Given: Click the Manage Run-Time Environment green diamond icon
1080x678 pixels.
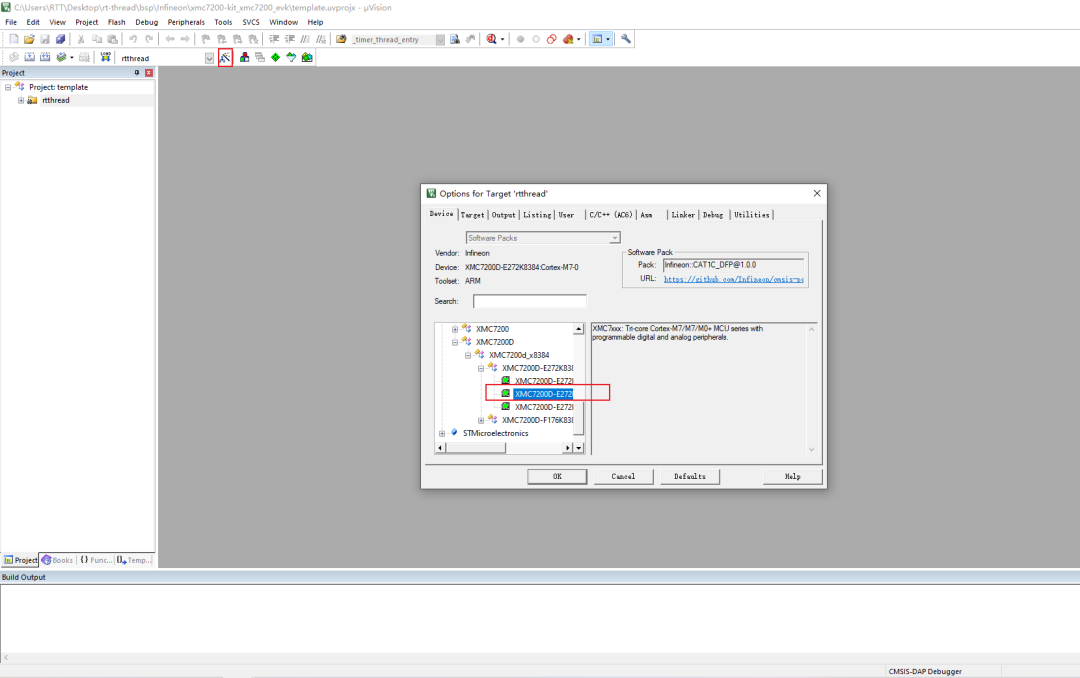Looking at the screenshot, I should (275, 58).
